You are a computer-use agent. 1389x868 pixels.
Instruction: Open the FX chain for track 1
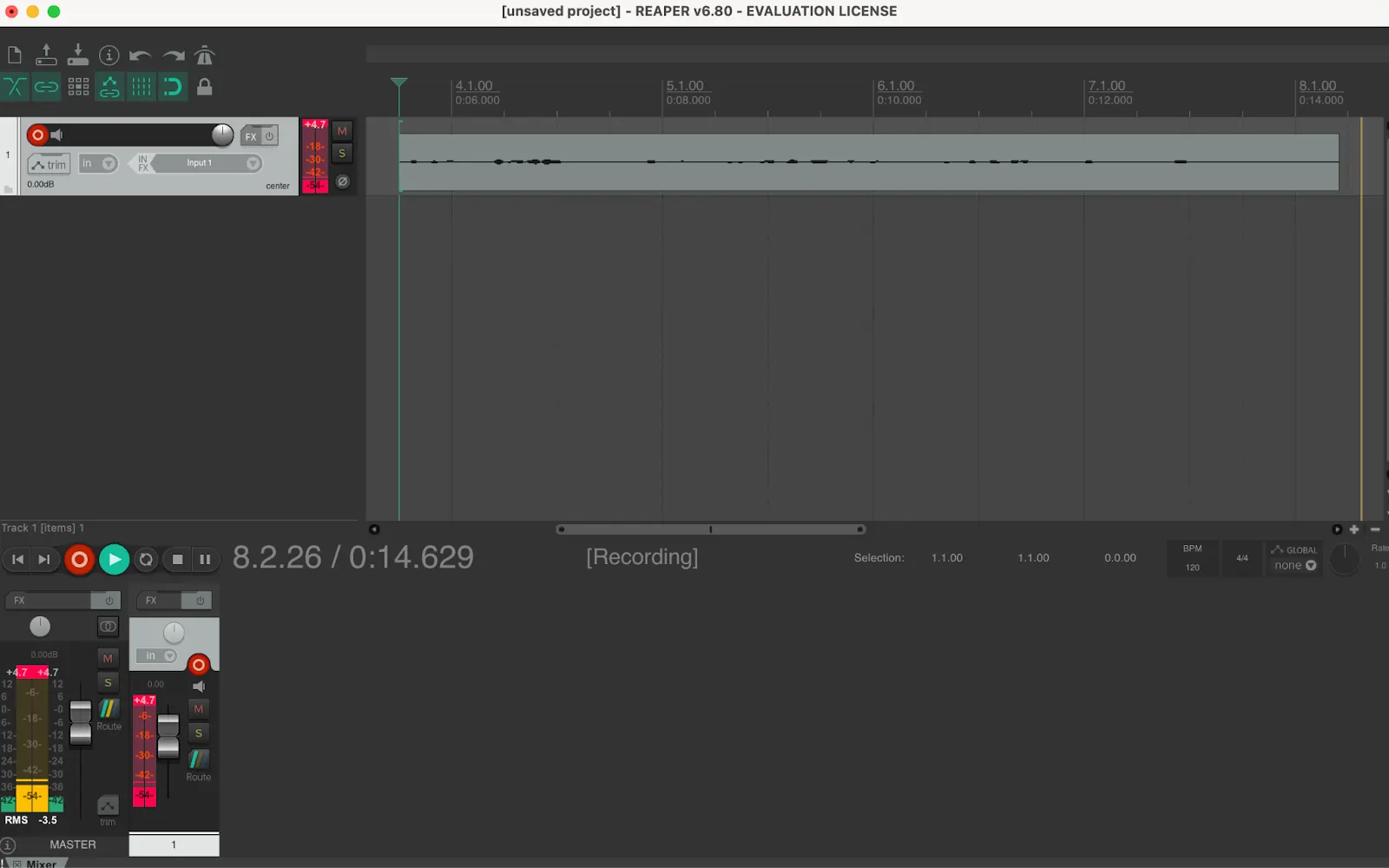(253, 136)
